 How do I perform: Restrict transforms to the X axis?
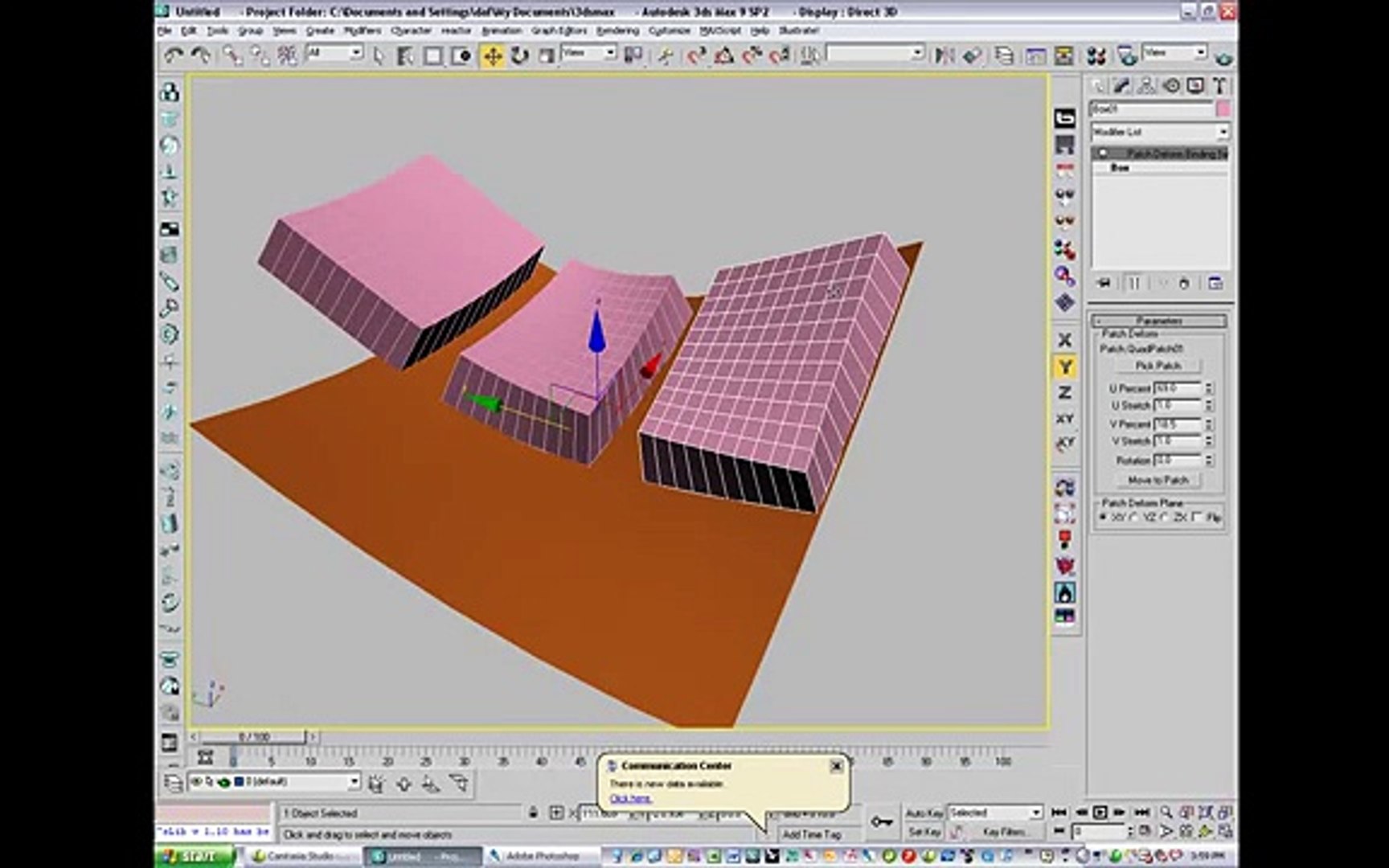1064,340
